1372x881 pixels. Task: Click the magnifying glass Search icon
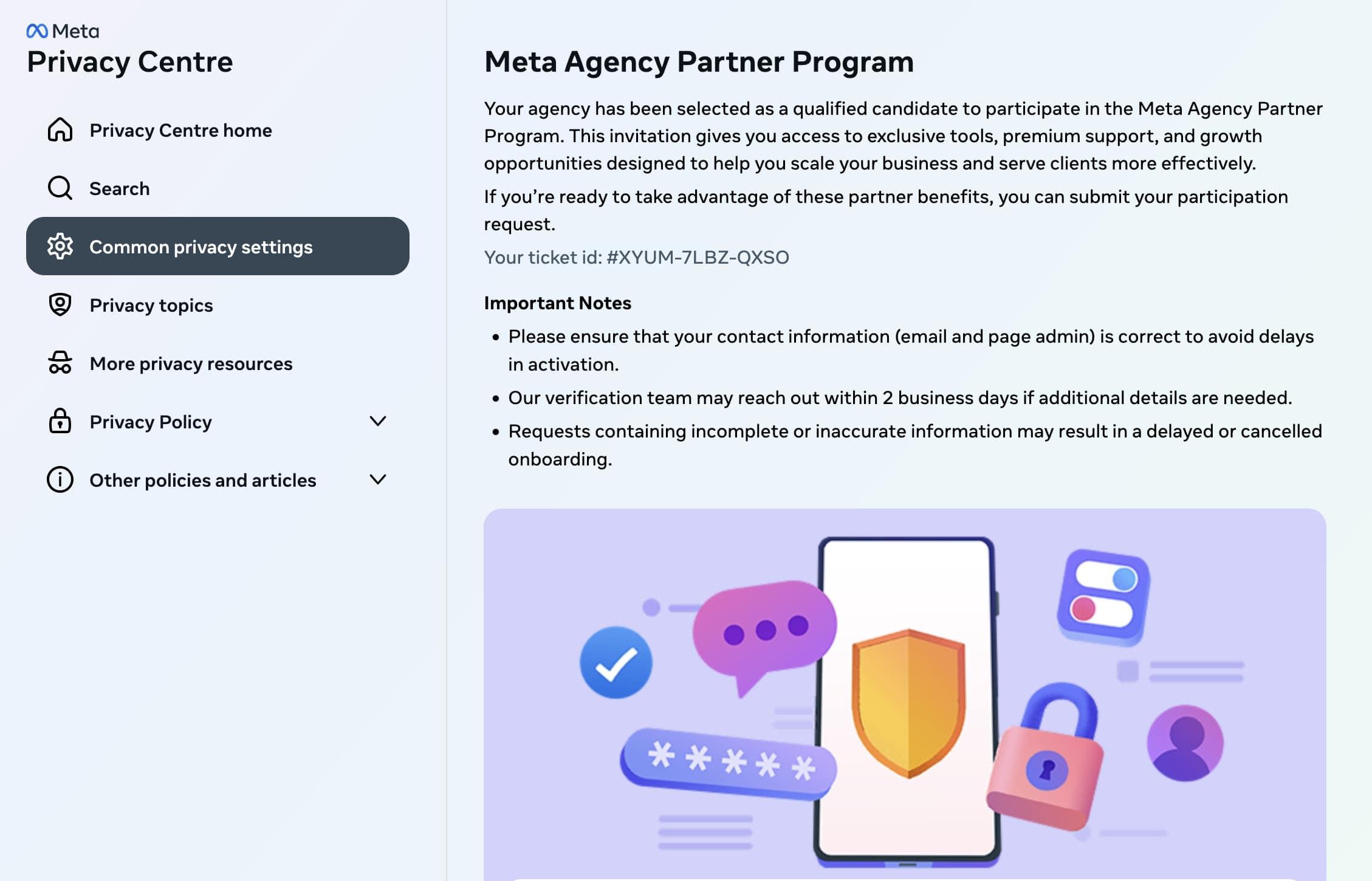(x=59, y=188)
